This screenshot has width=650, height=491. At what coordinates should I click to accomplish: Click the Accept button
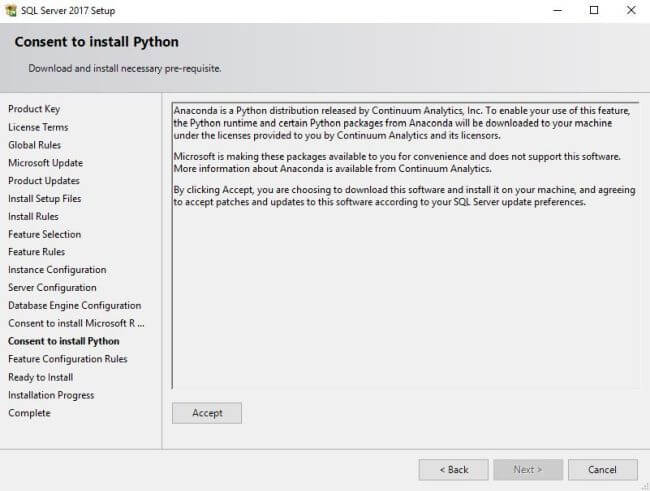(x=207, y=413)
